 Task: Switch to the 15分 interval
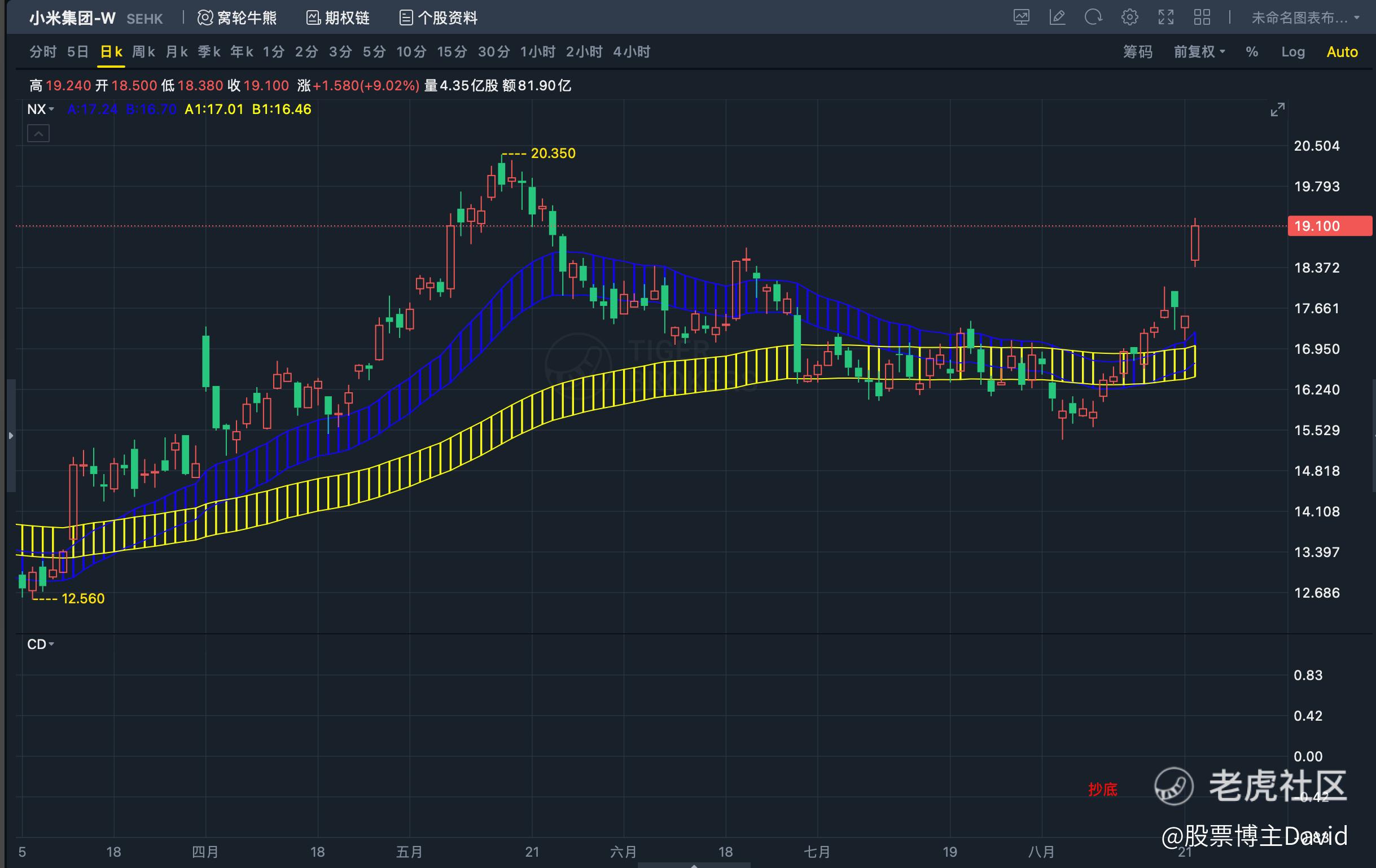[452, 52]
